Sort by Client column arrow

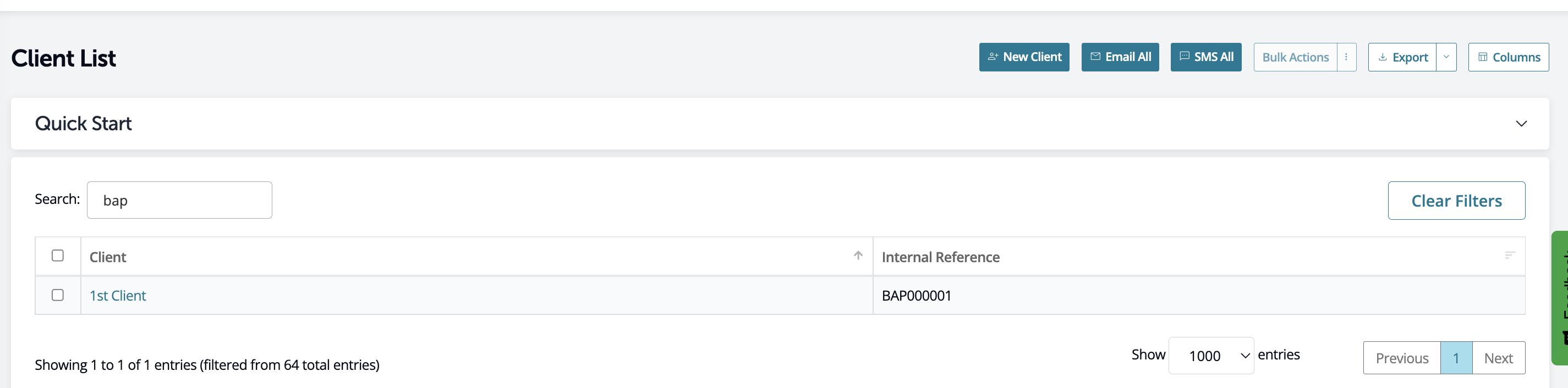coord(858,256)
